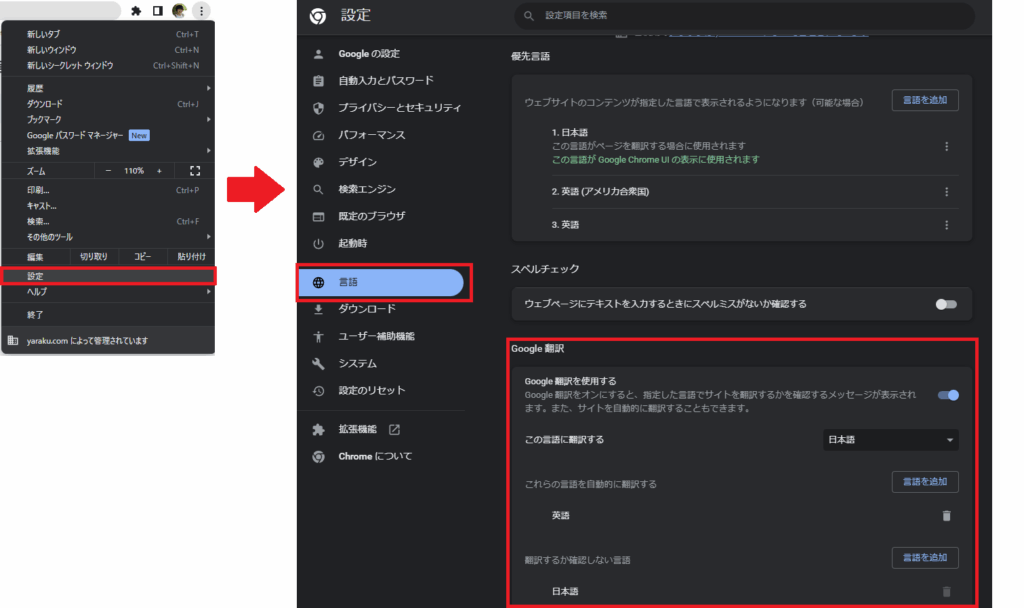Click the external link icon beside 拡張機能
Screen dimensions: 1024x608
point(394,429)
